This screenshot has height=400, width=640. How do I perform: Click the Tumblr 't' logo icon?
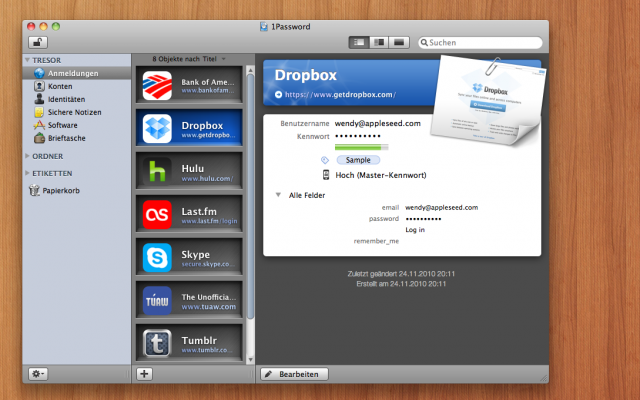click(x=157, y=343)
